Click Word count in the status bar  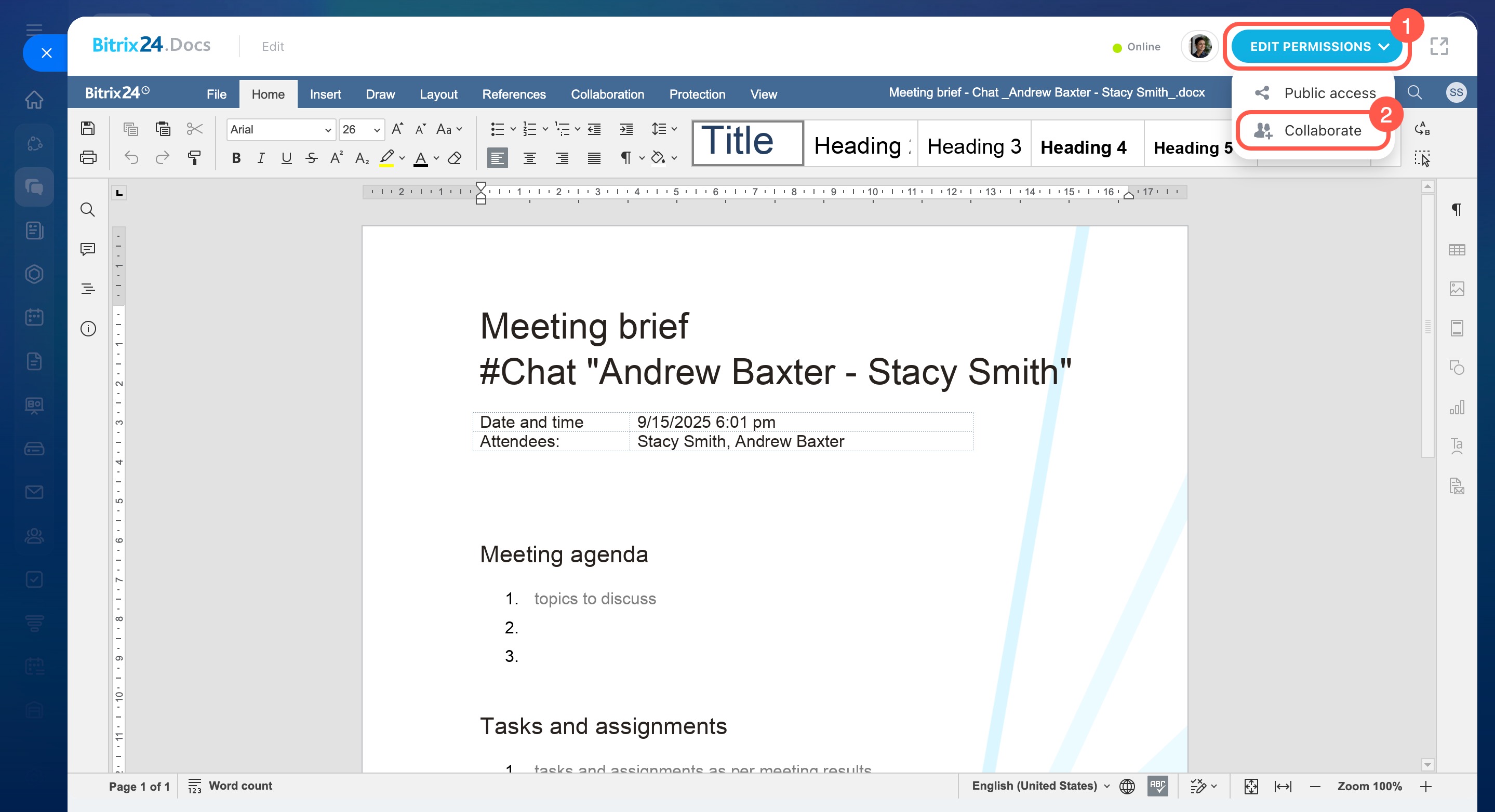(x=230, y=786)
